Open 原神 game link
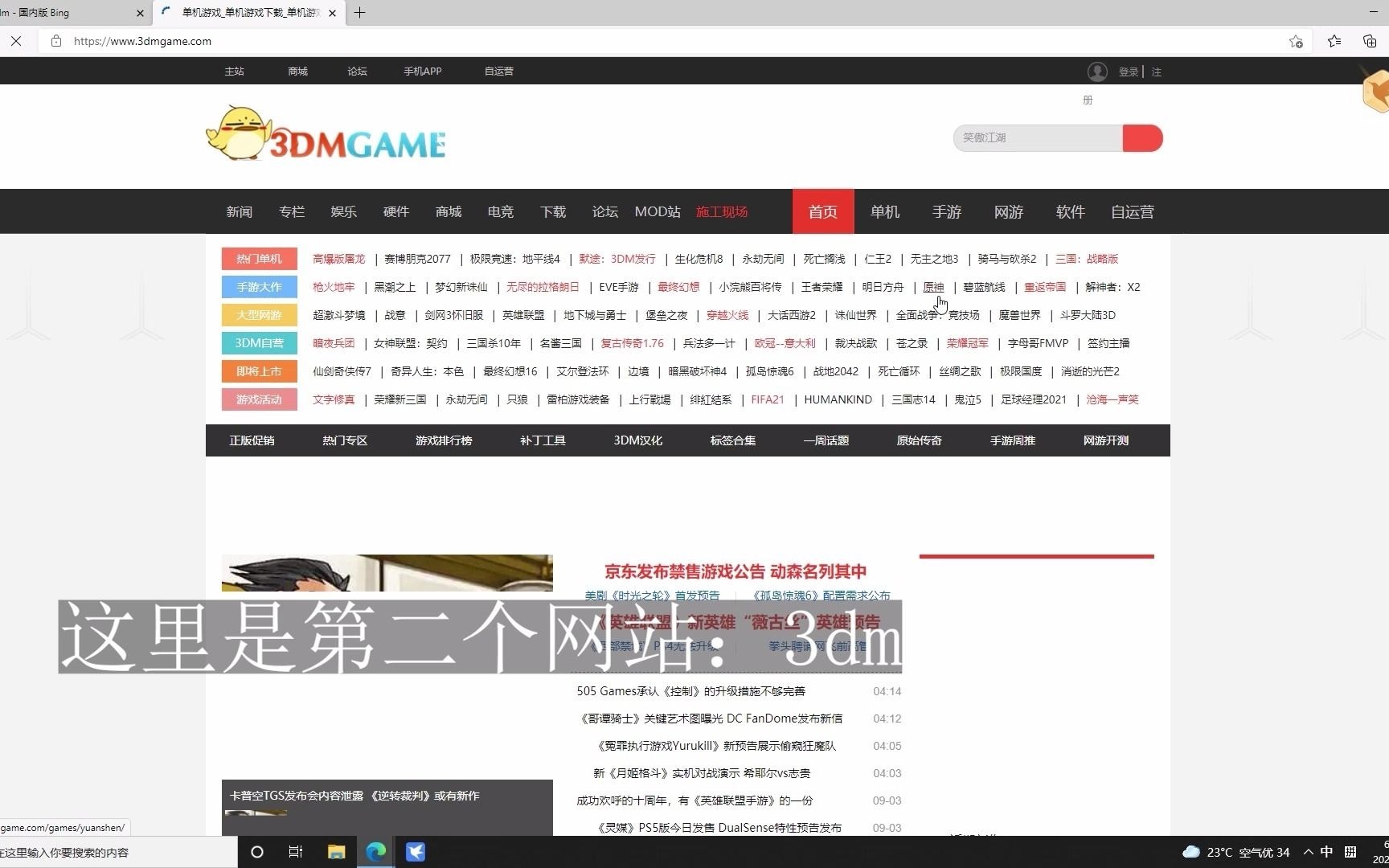1389x868 pixels. coord(933,287)
